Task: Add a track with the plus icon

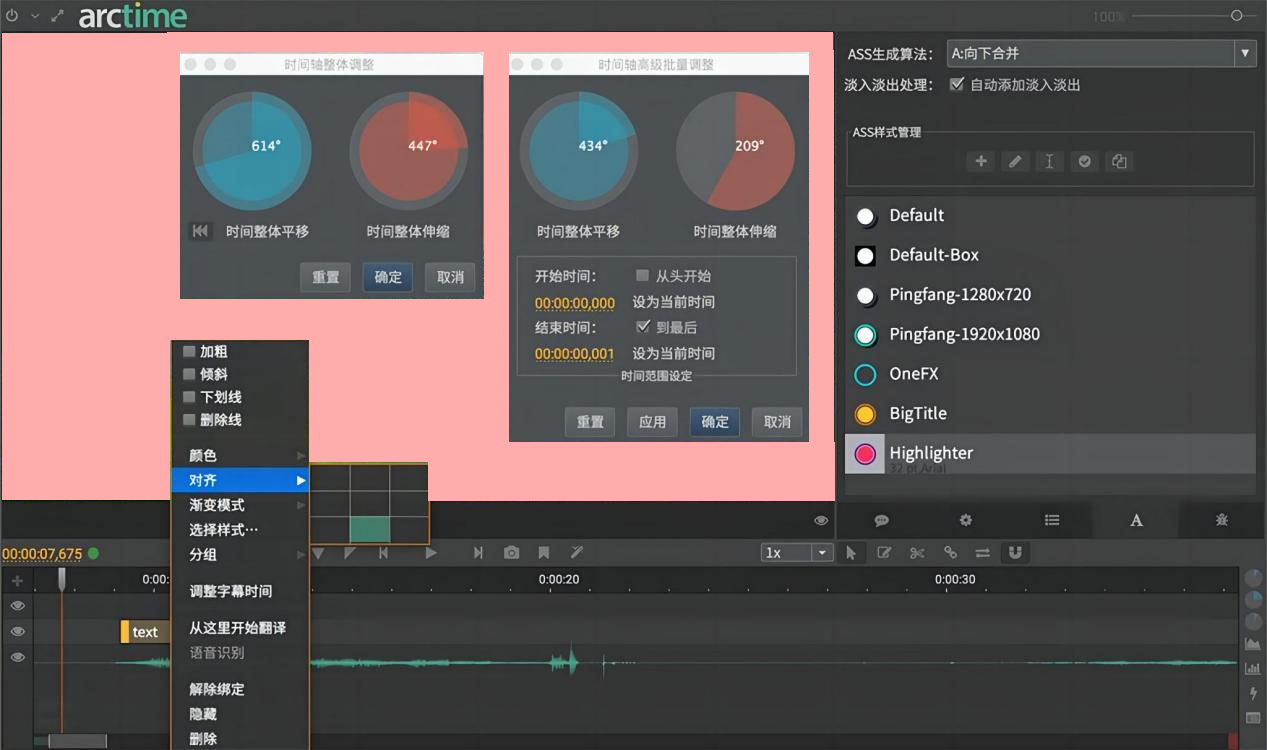Action: pyautogui.click(x=17, y=580)
